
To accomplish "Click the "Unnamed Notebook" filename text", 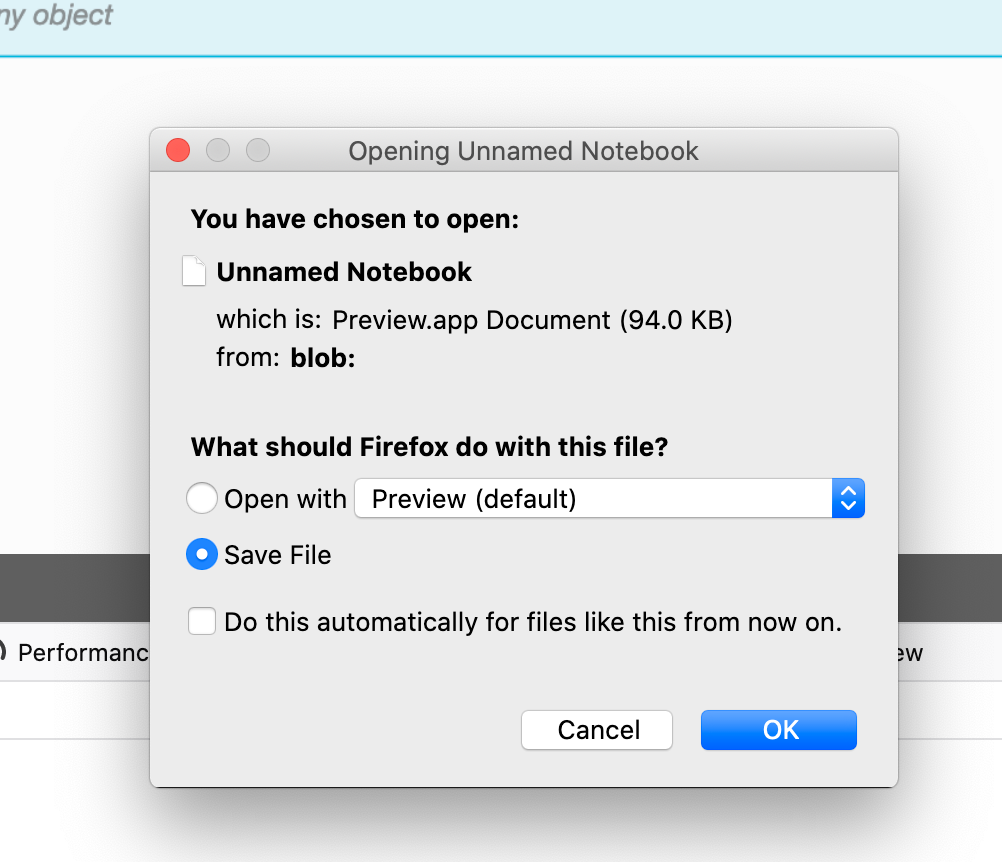I will (343, 271).
